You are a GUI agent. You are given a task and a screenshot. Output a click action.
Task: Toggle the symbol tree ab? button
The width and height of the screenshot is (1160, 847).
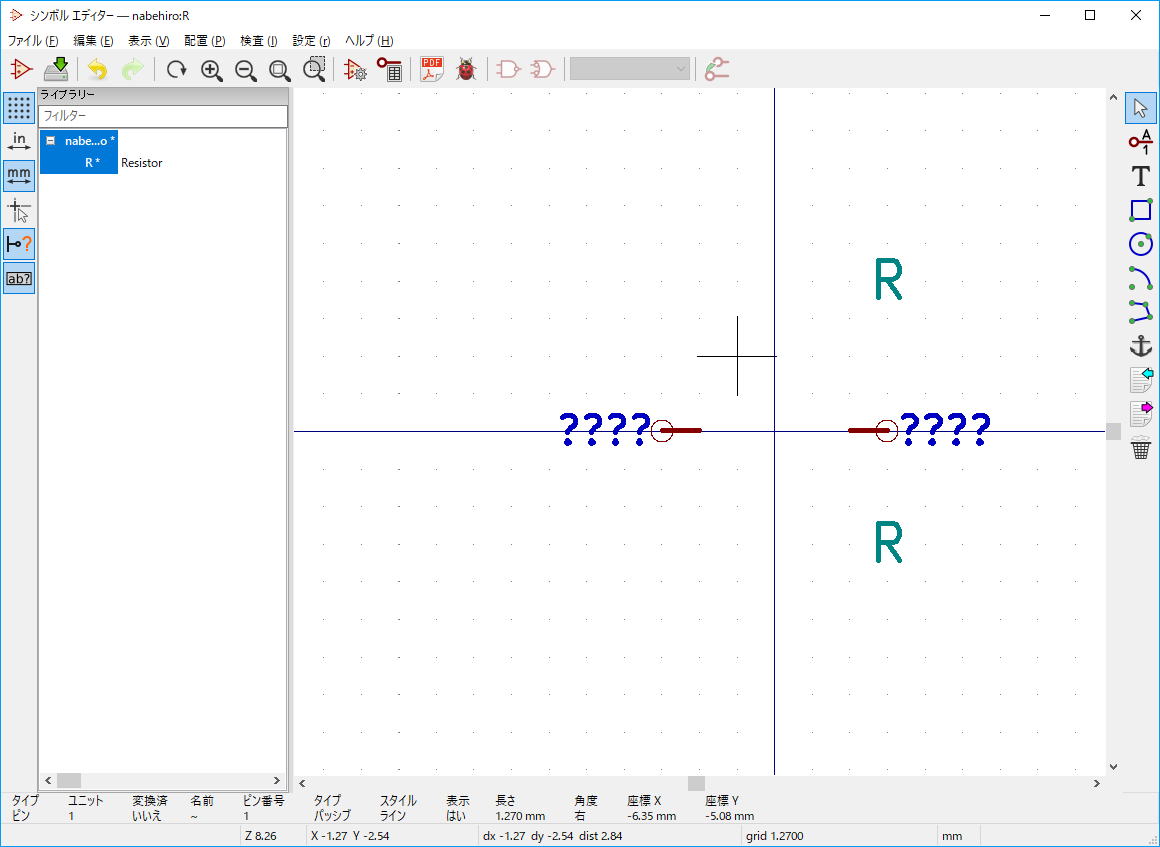pos(18,278)
